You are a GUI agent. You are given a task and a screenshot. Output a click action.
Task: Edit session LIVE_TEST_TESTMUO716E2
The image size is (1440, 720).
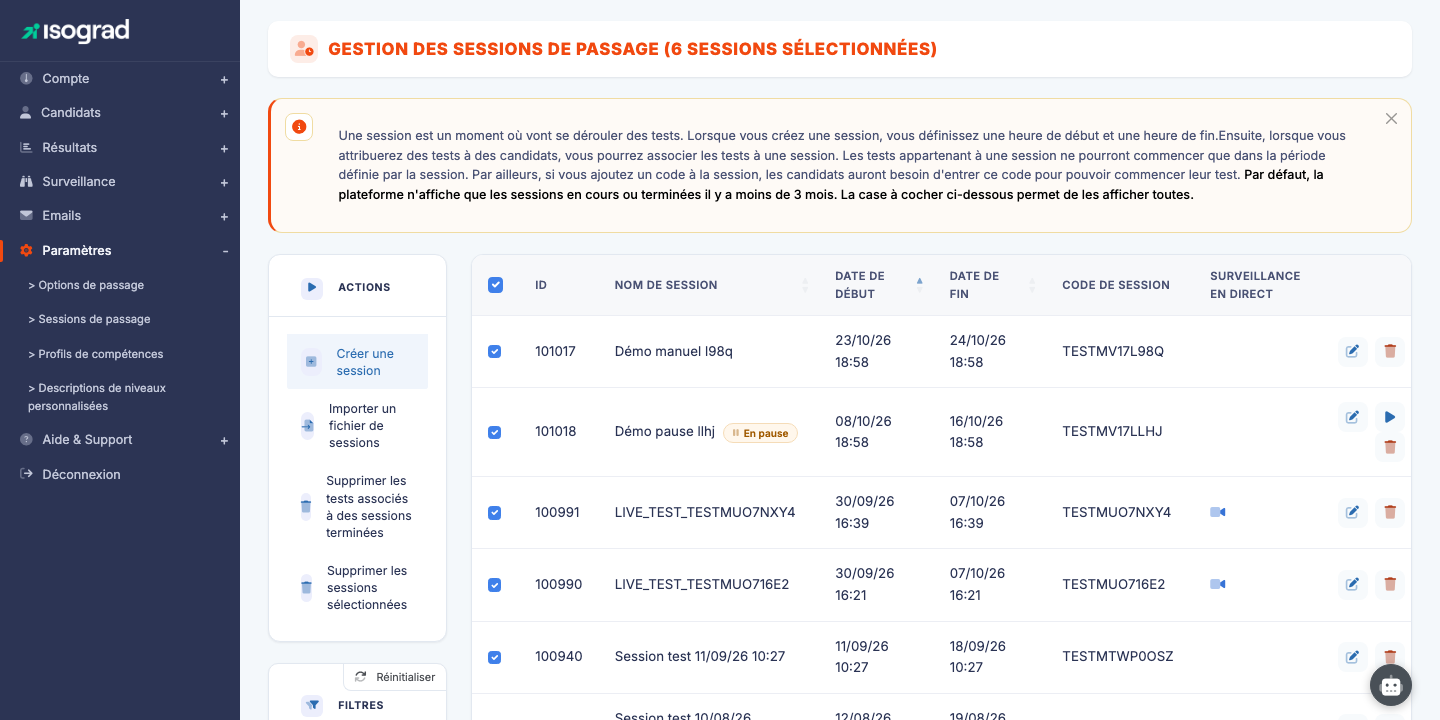pyautogui.click(x=1353, y=584)
